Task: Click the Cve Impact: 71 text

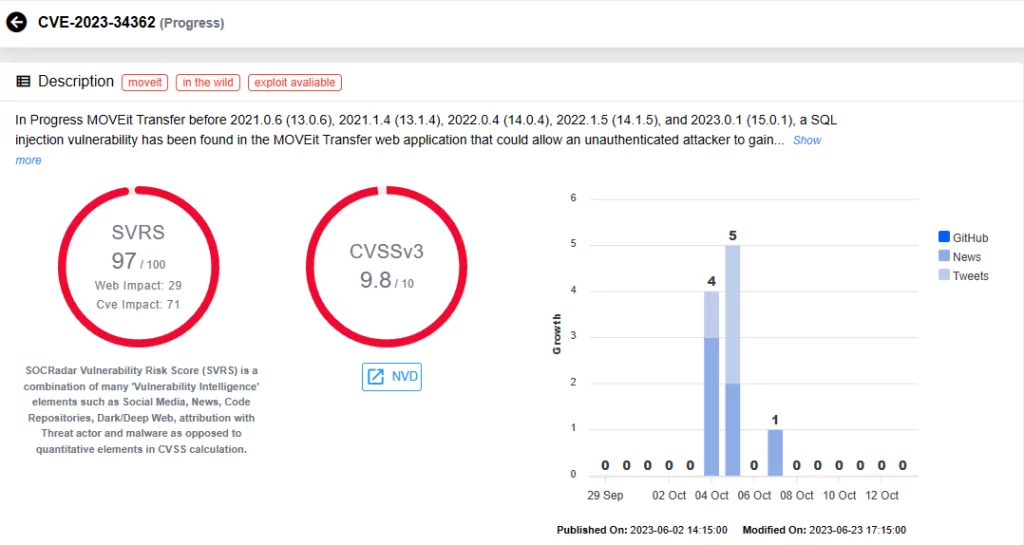Action: 138,304
